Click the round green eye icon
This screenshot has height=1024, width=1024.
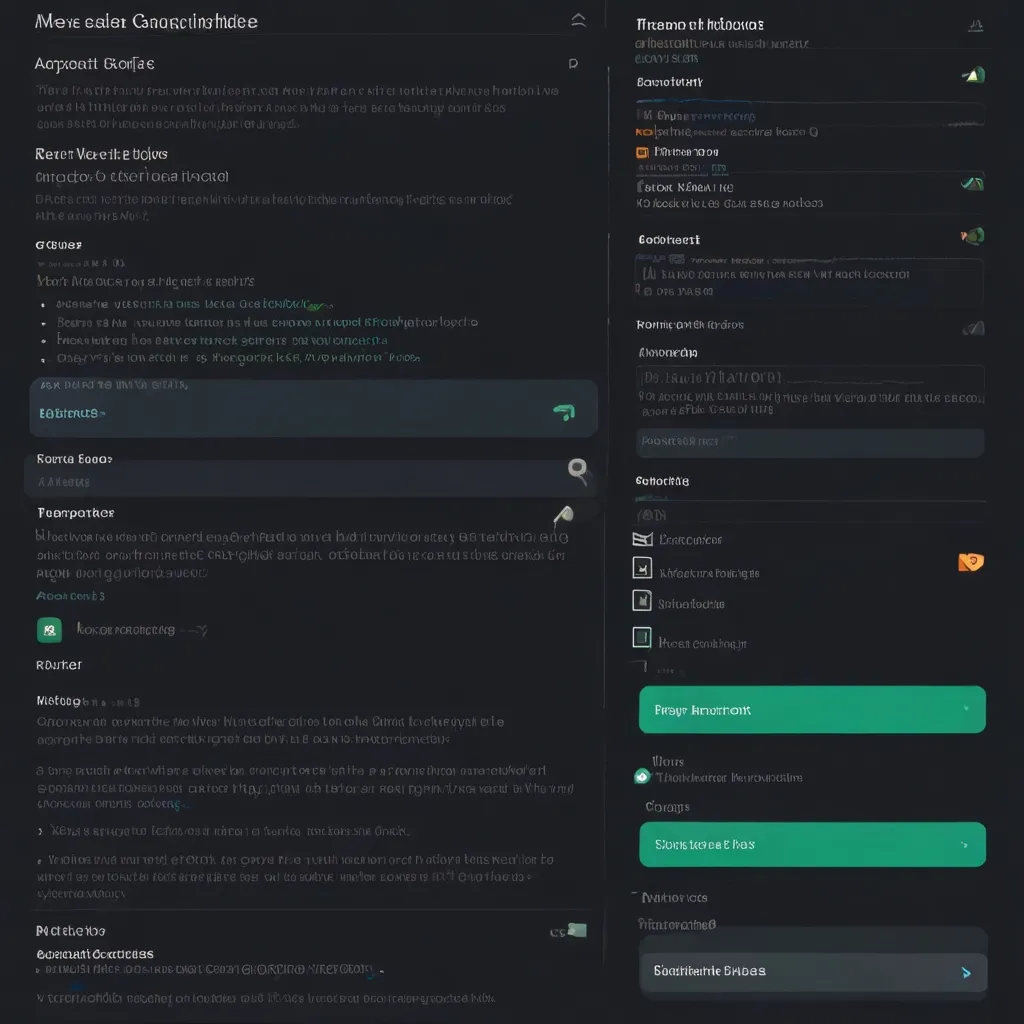pyautogui.click(x=641, y=776)
